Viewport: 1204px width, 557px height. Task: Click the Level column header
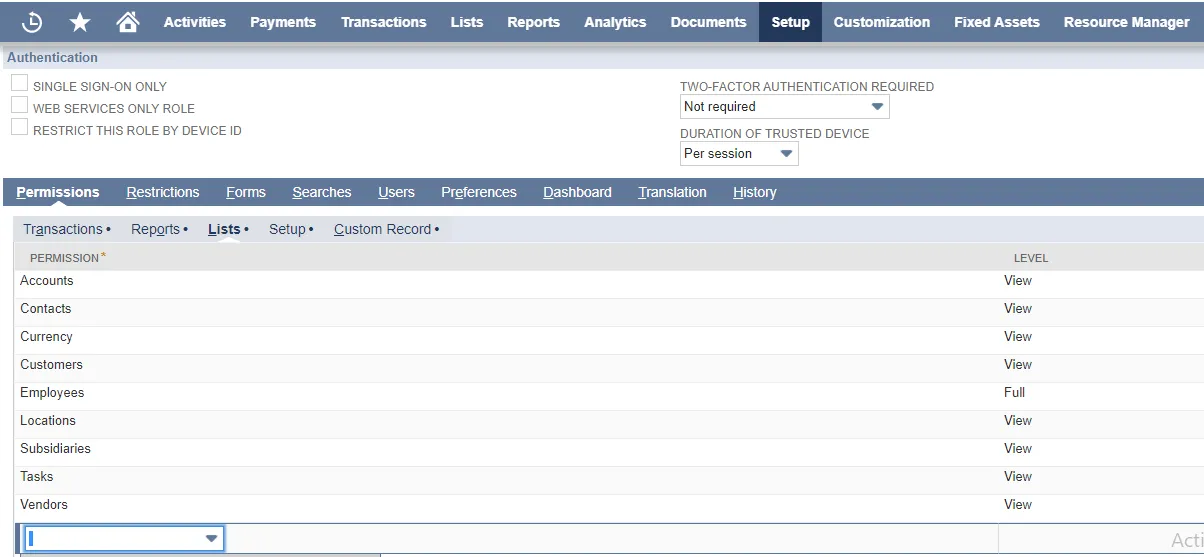(1031, 258)
